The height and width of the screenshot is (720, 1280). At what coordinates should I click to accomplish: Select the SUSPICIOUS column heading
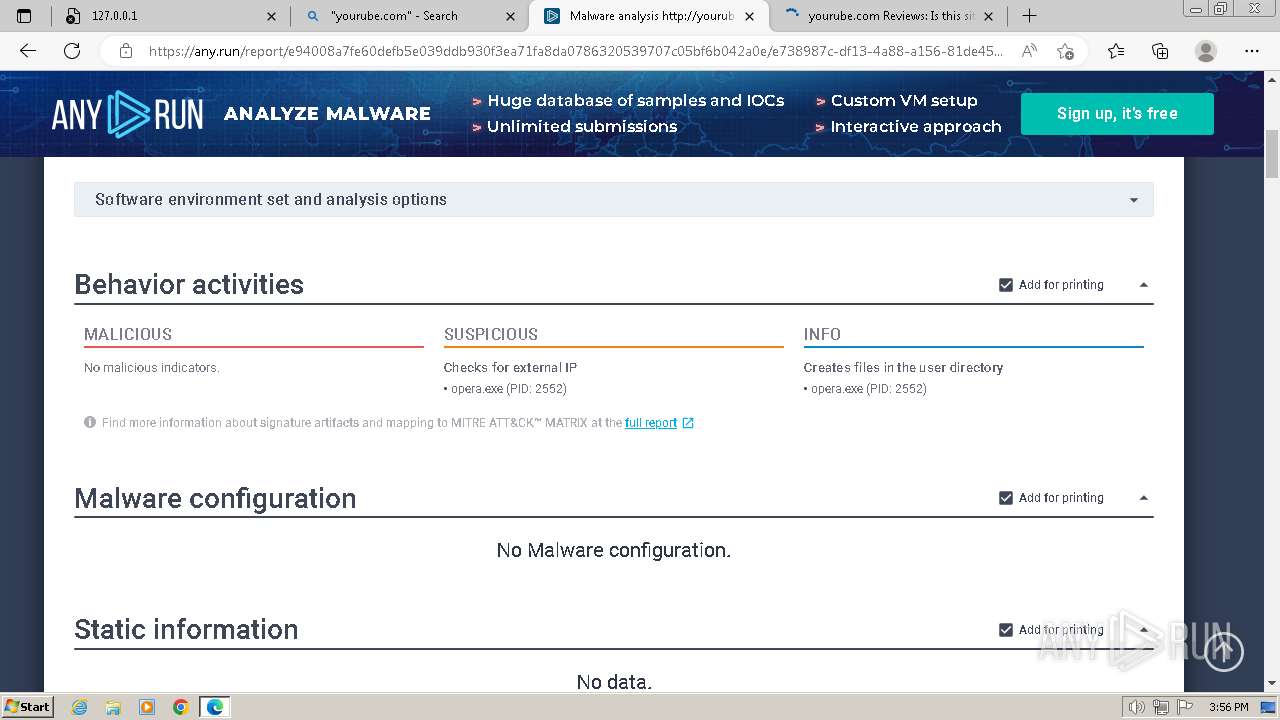[491, 334]
